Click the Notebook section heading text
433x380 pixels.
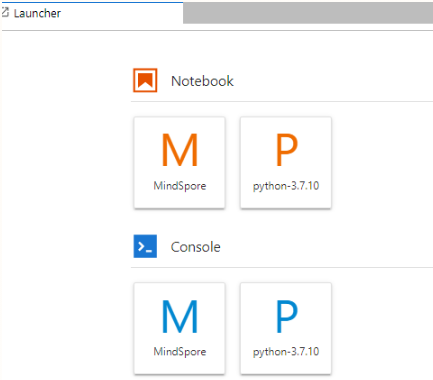(x=202, y=81)
